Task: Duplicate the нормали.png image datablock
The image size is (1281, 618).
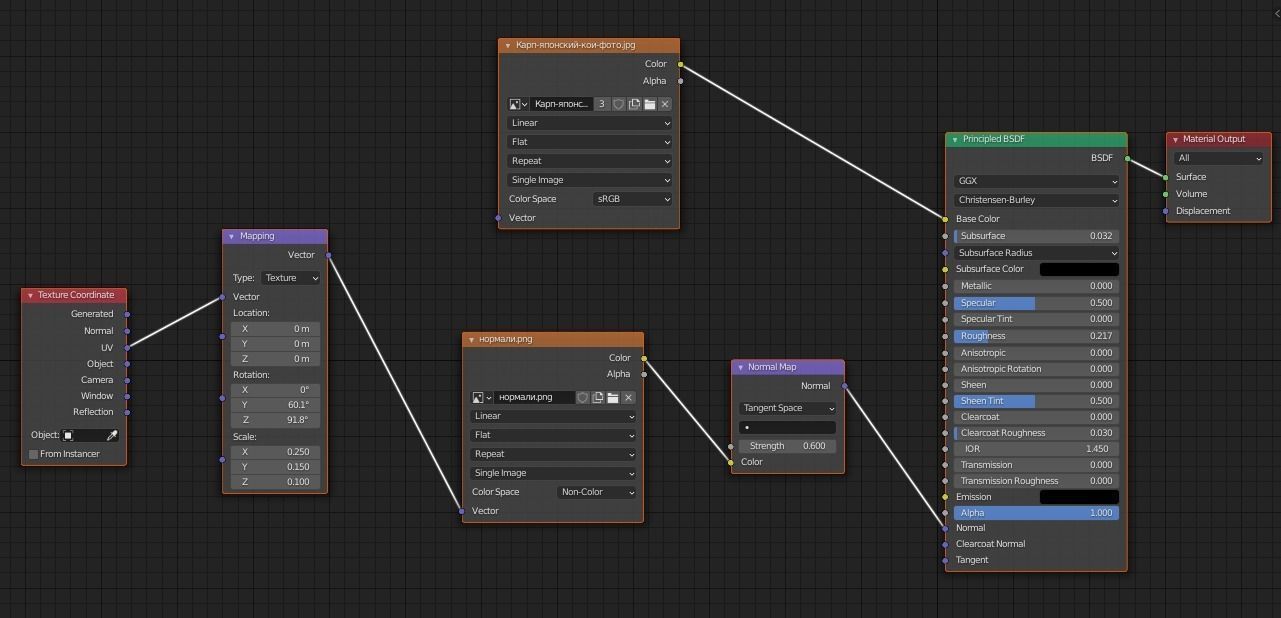Action: [x=598, y=397]
